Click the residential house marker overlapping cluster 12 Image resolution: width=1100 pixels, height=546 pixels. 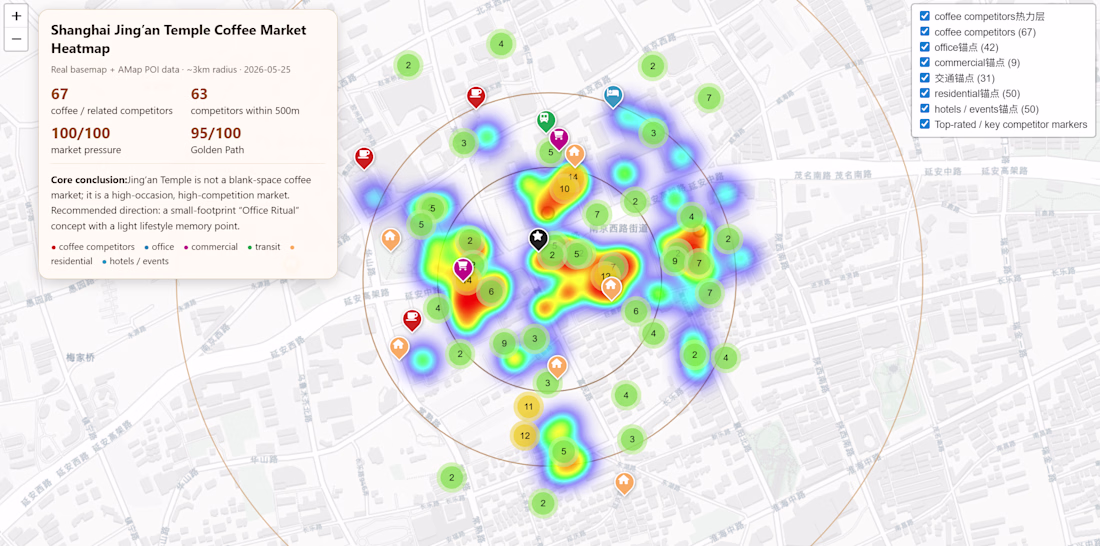611,288
